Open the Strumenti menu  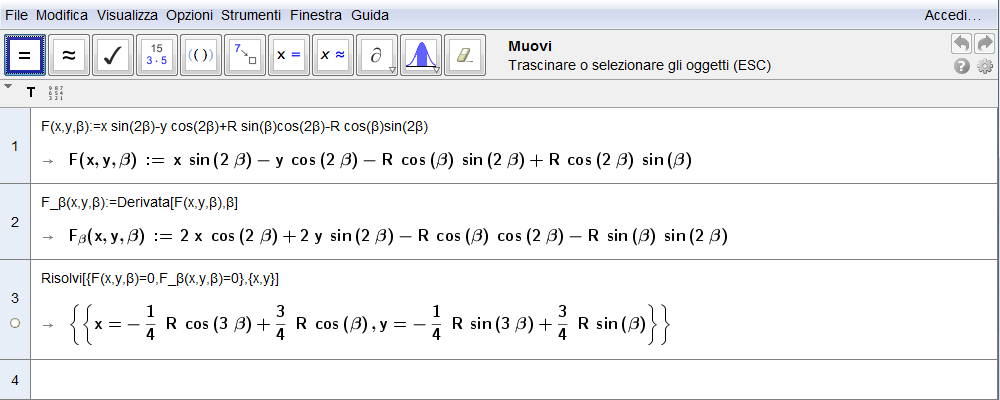point(252,16)
